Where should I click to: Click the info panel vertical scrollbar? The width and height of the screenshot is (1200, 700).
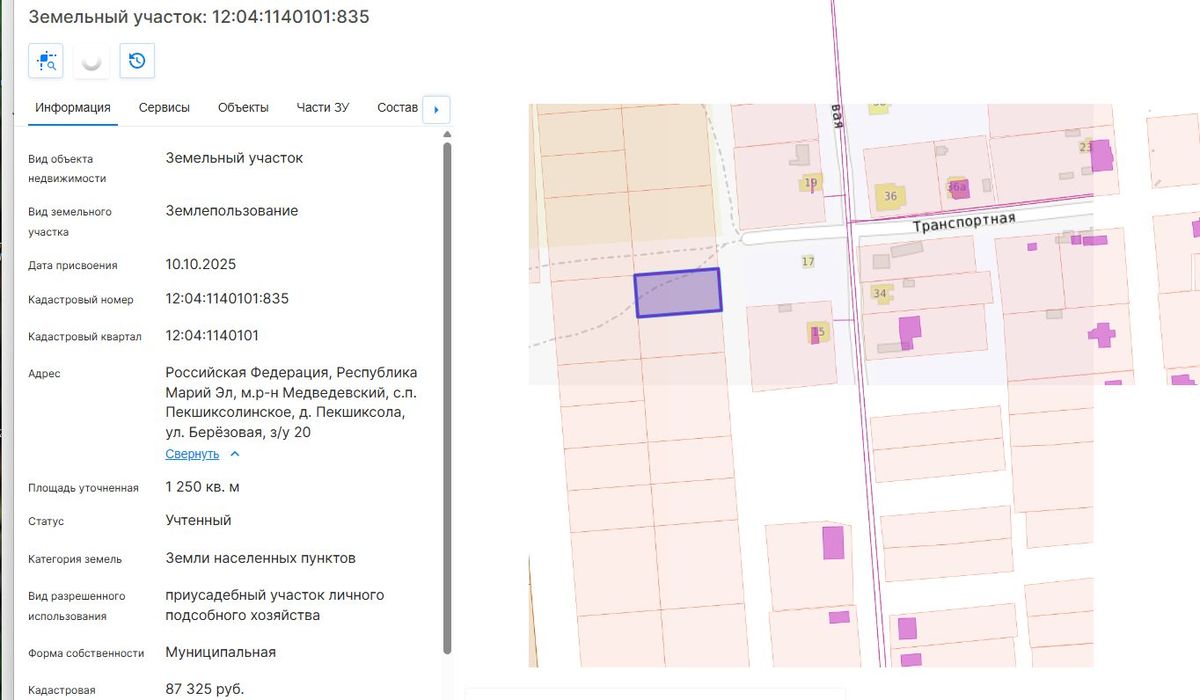coord(447,398)
